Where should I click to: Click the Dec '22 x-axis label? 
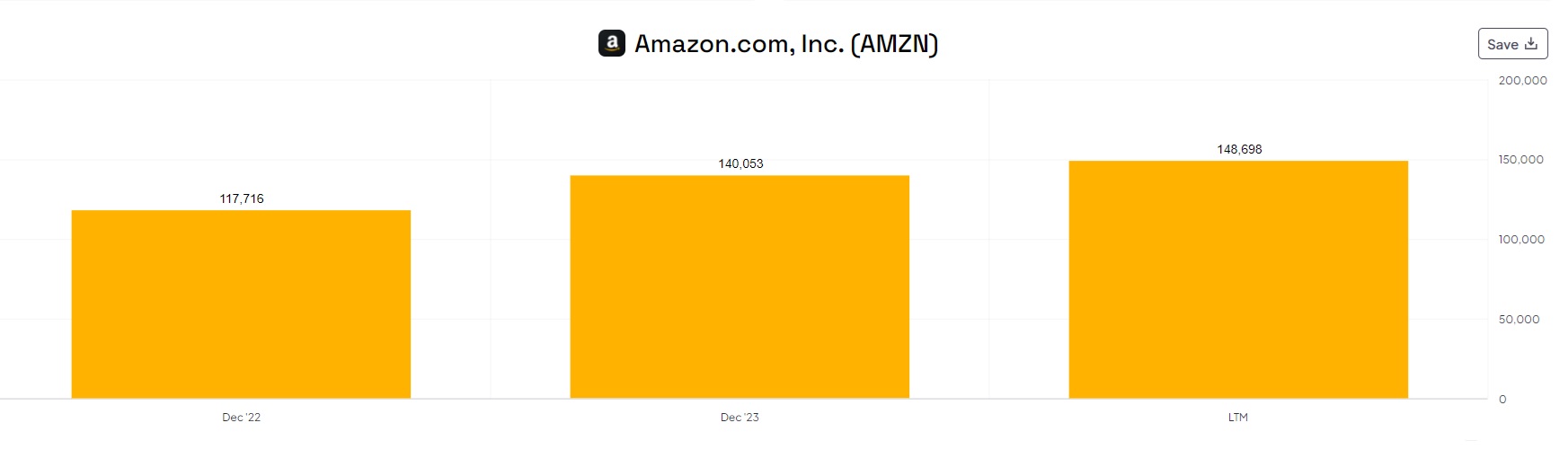pyautogui.click(x=241, y=418)
